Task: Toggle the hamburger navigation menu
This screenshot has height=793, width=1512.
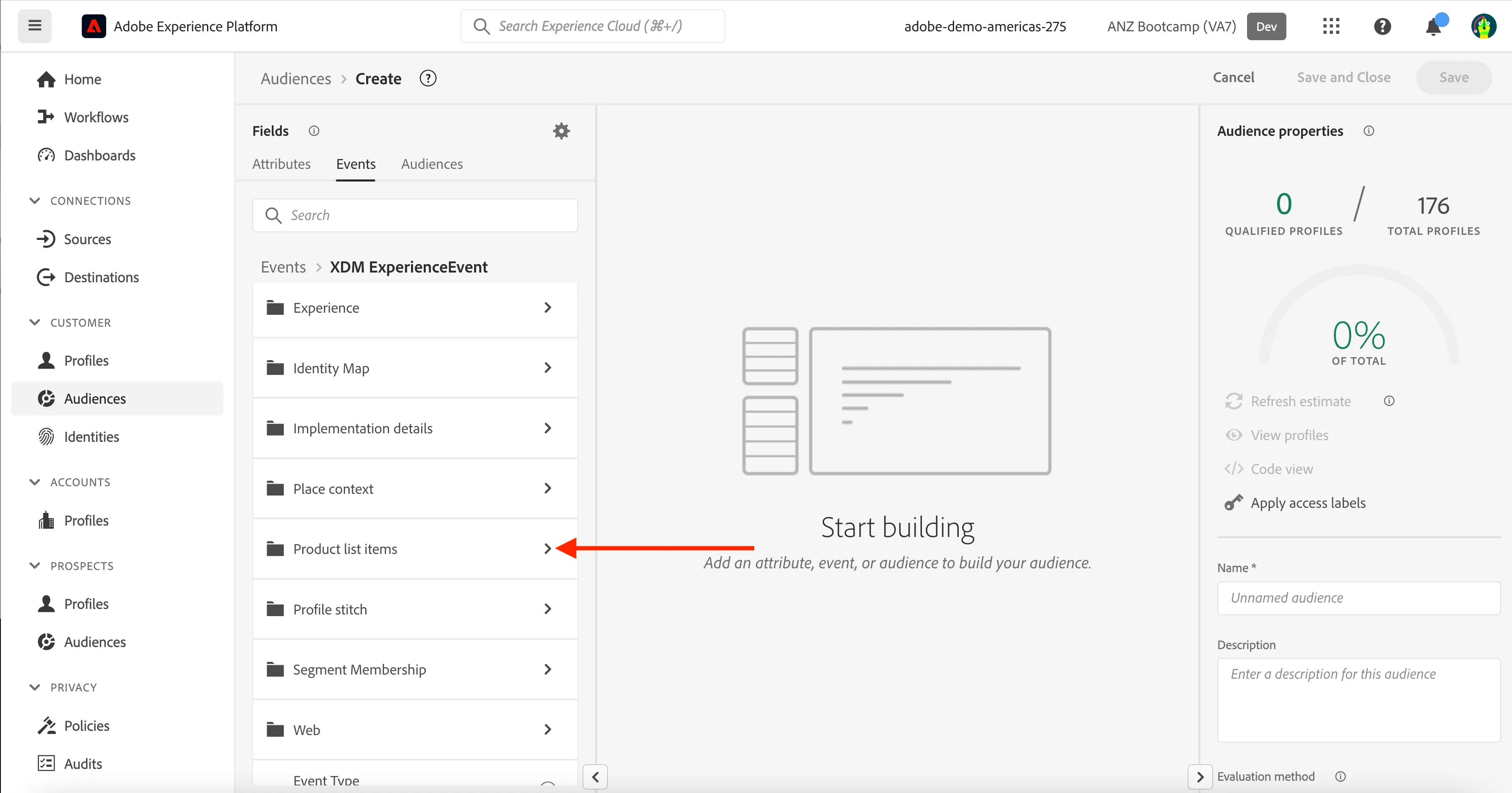Action: (x=35, y=26)
